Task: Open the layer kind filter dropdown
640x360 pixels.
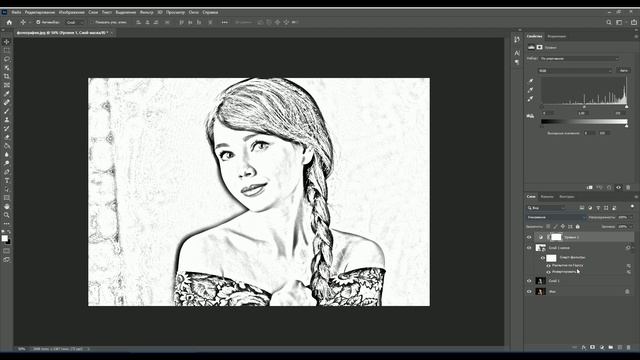Action: pos(546,208)
